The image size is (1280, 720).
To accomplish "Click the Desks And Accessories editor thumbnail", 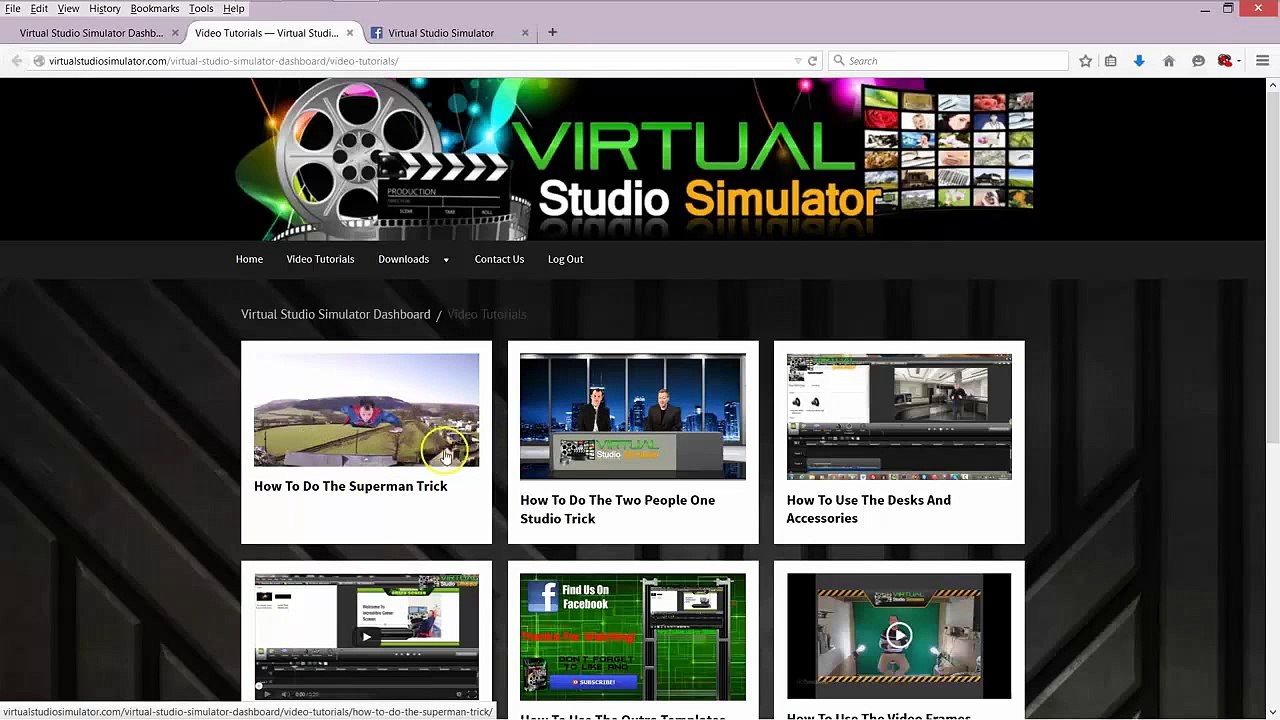I will click(899, 416).
